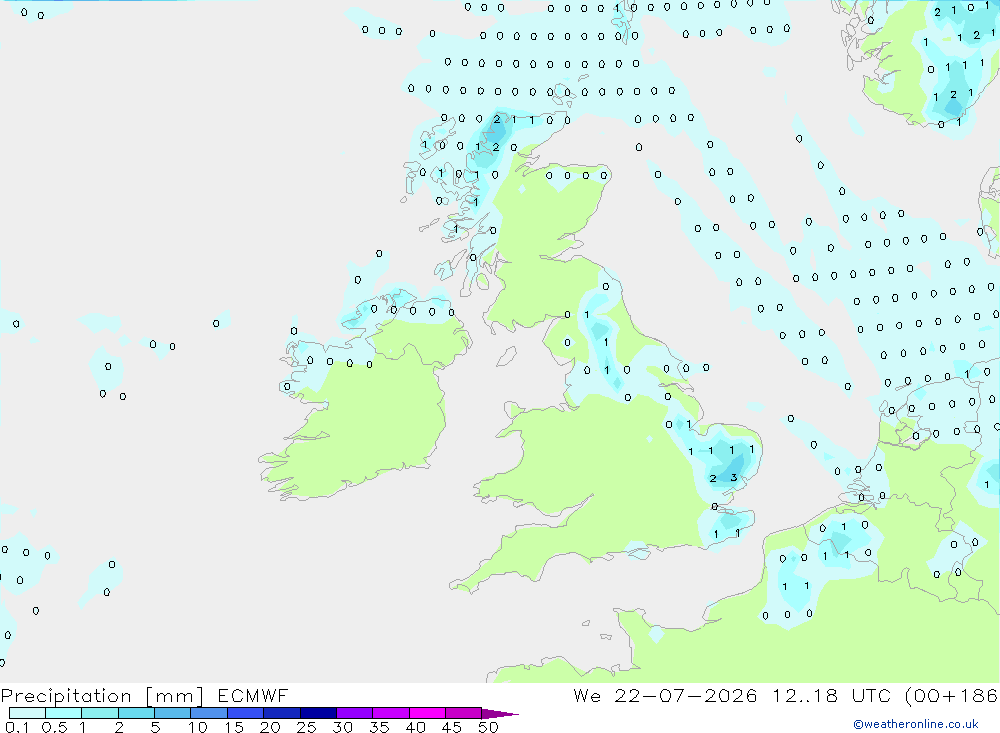Screen dimensions: 1000x733
Task: Click the Isle of Man outline
Action: [506, 356]
